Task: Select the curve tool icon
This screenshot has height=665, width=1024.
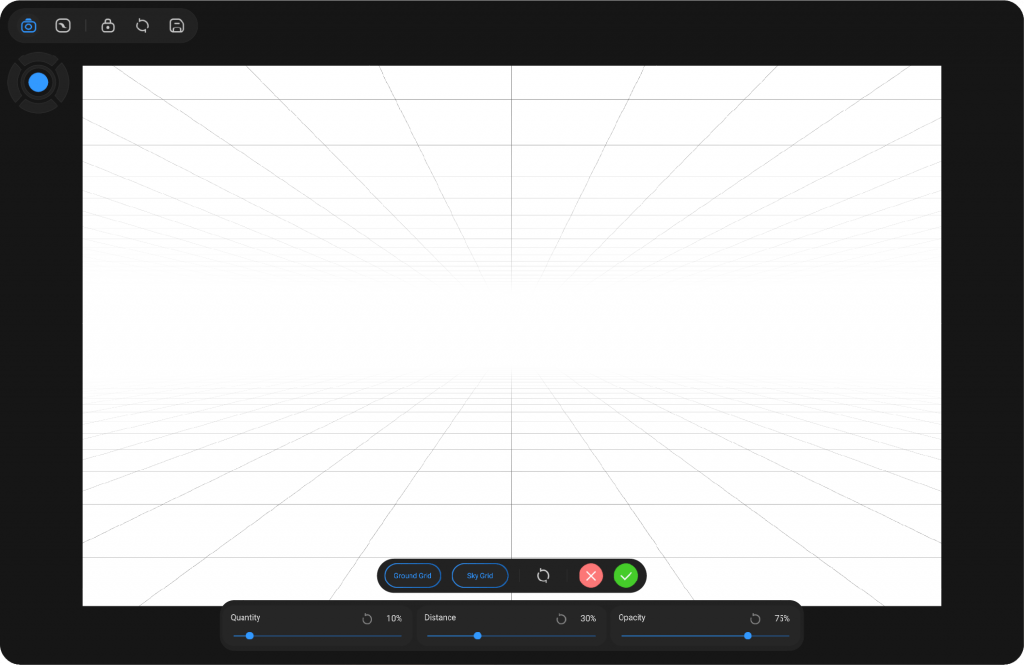Action: [63, 26]
